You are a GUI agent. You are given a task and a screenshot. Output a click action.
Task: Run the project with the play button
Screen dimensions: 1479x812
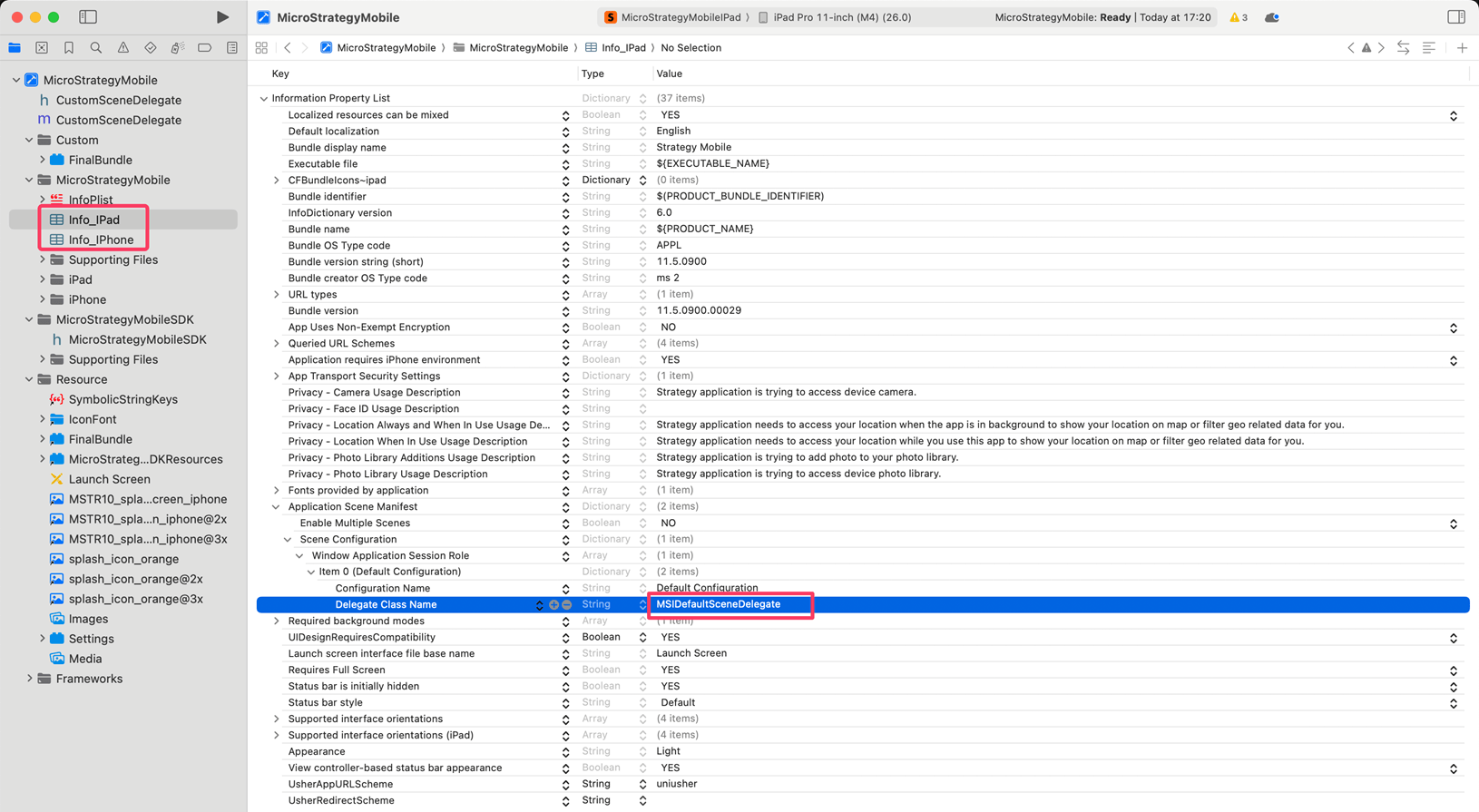pyautogui.click(x=222, y=17)
